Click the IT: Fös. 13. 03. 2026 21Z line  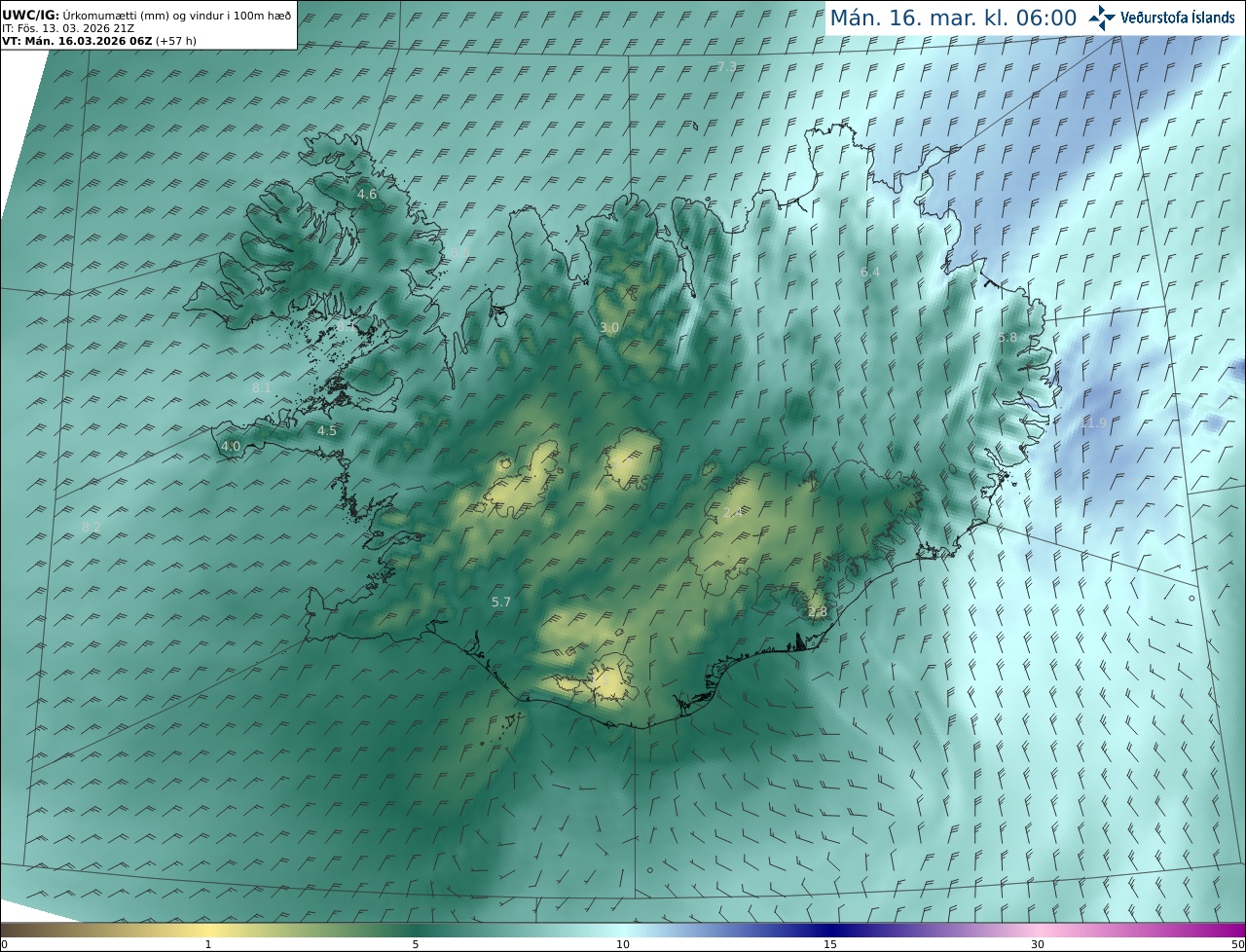coord(67,28)
